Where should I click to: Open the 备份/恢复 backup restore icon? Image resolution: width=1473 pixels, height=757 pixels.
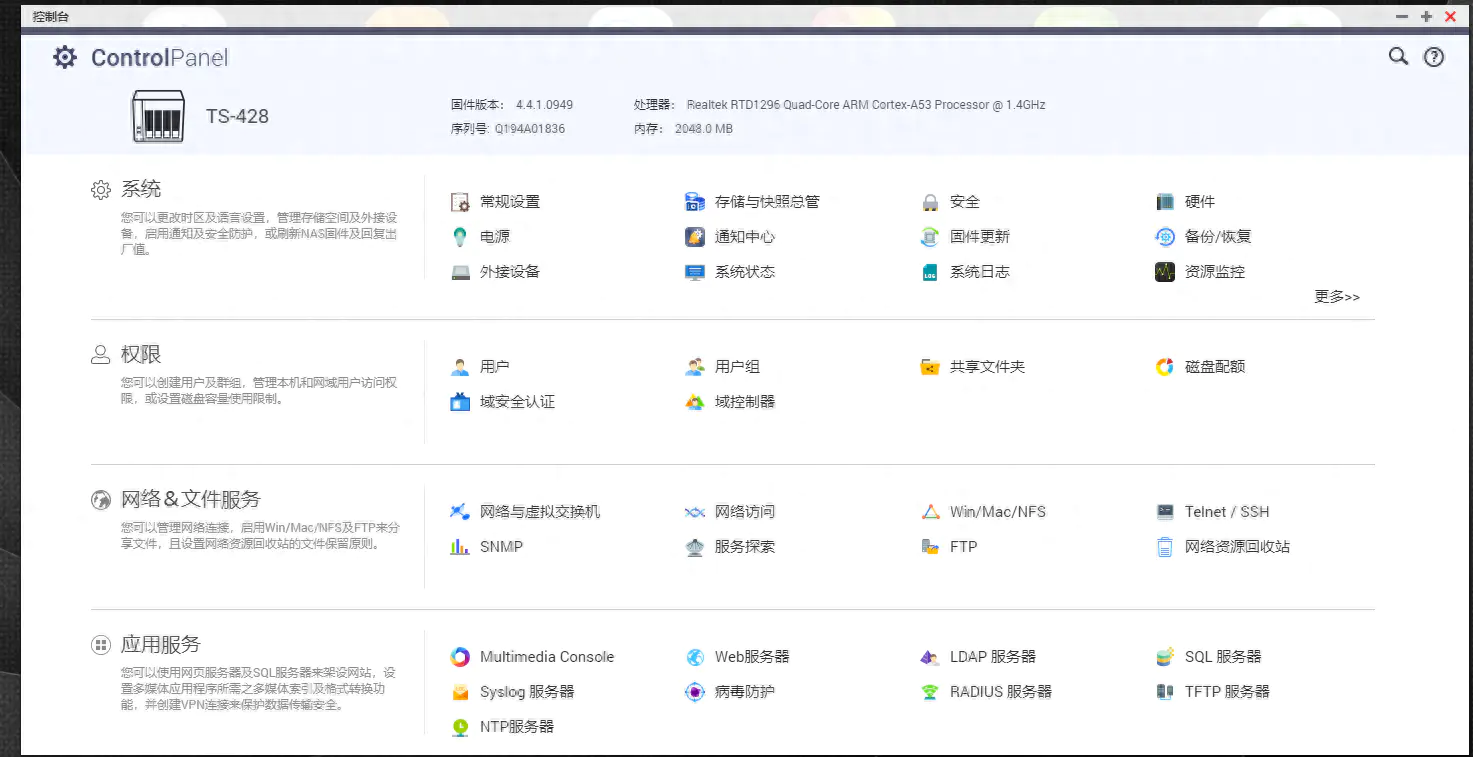point(1165,237)
